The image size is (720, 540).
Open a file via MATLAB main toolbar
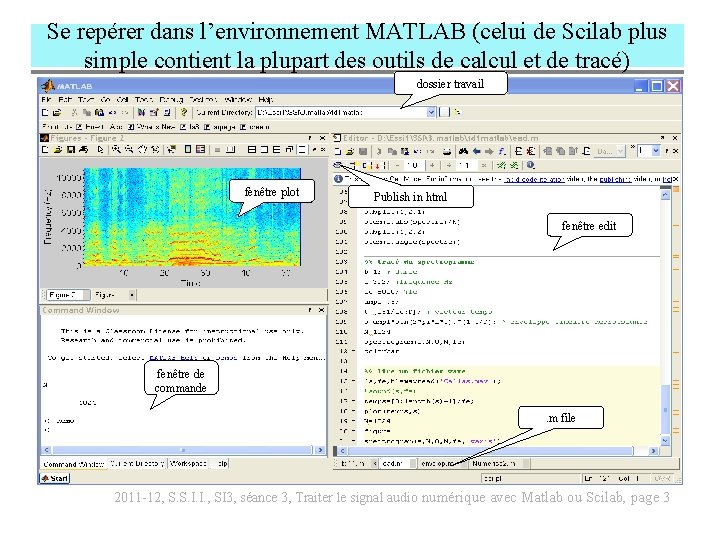tap(57, 112)
